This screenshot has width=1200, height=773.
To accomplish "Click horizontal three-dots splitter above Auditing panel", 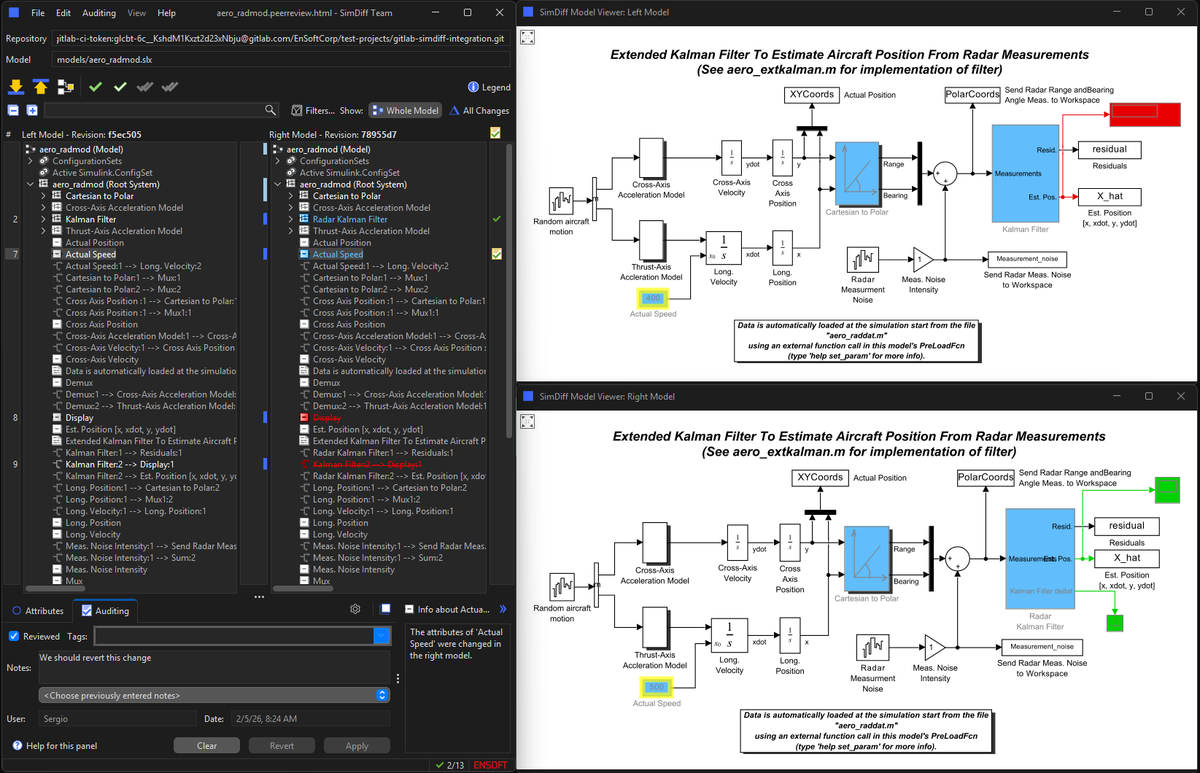I will click(259, 597).
